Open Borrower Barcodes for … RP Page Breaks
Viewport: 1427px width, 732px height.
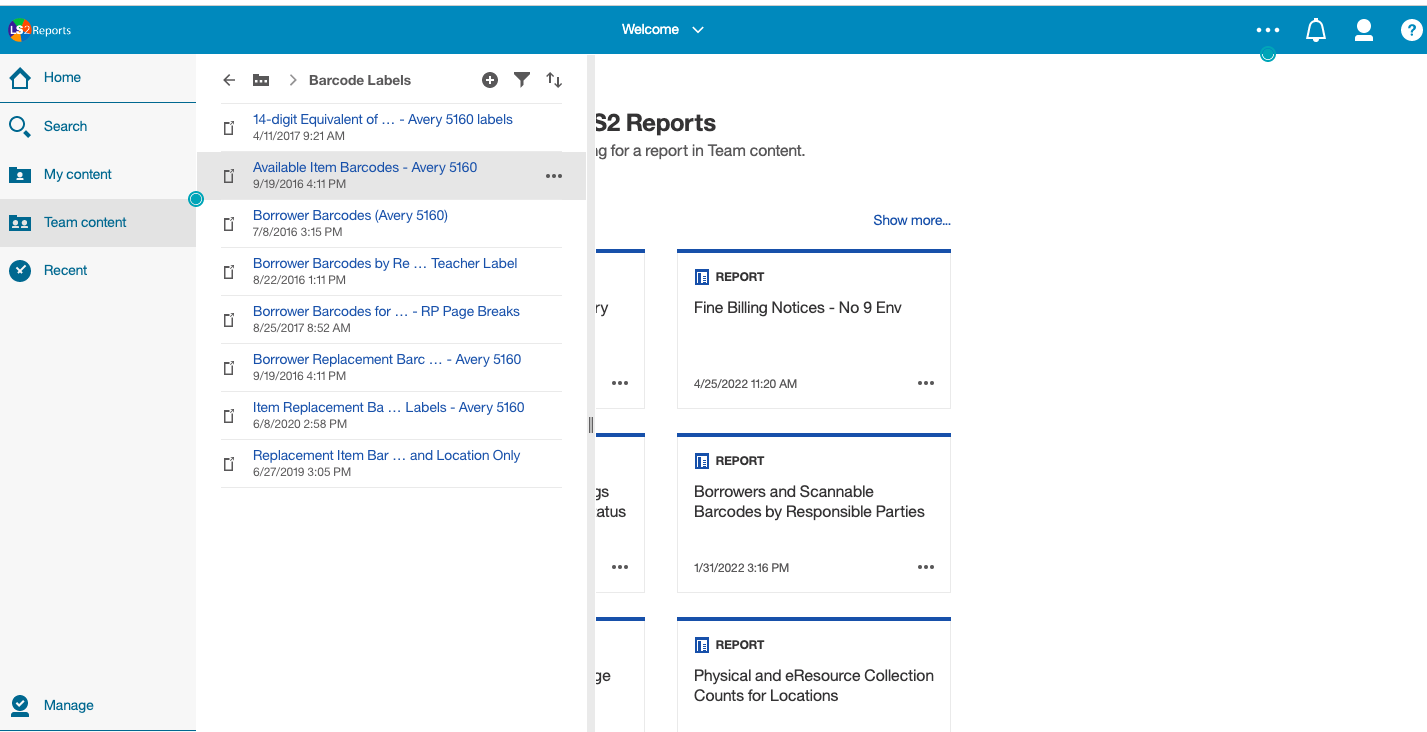(386, 311)
